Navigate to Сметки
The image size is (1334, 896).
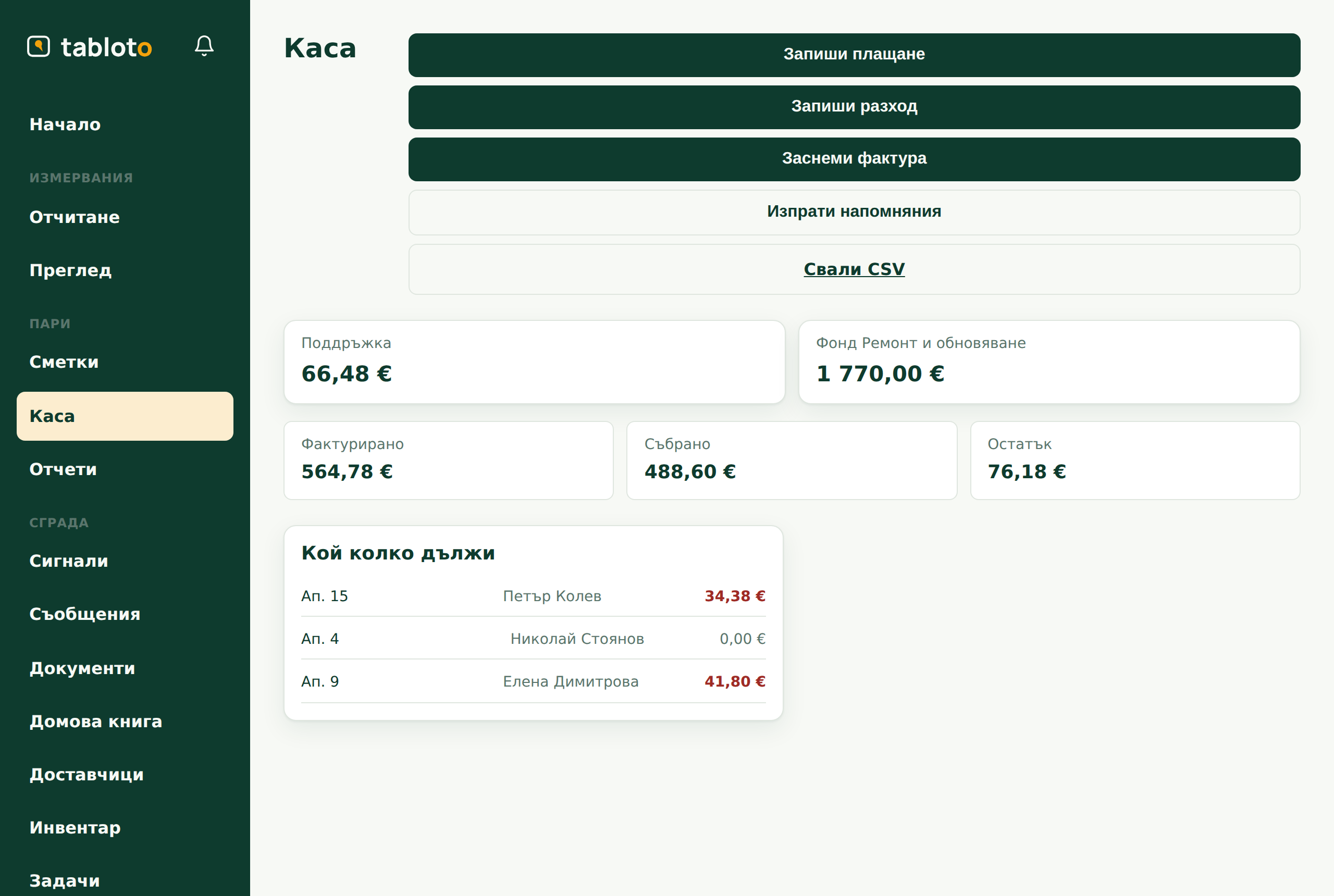tap(125, 362)
